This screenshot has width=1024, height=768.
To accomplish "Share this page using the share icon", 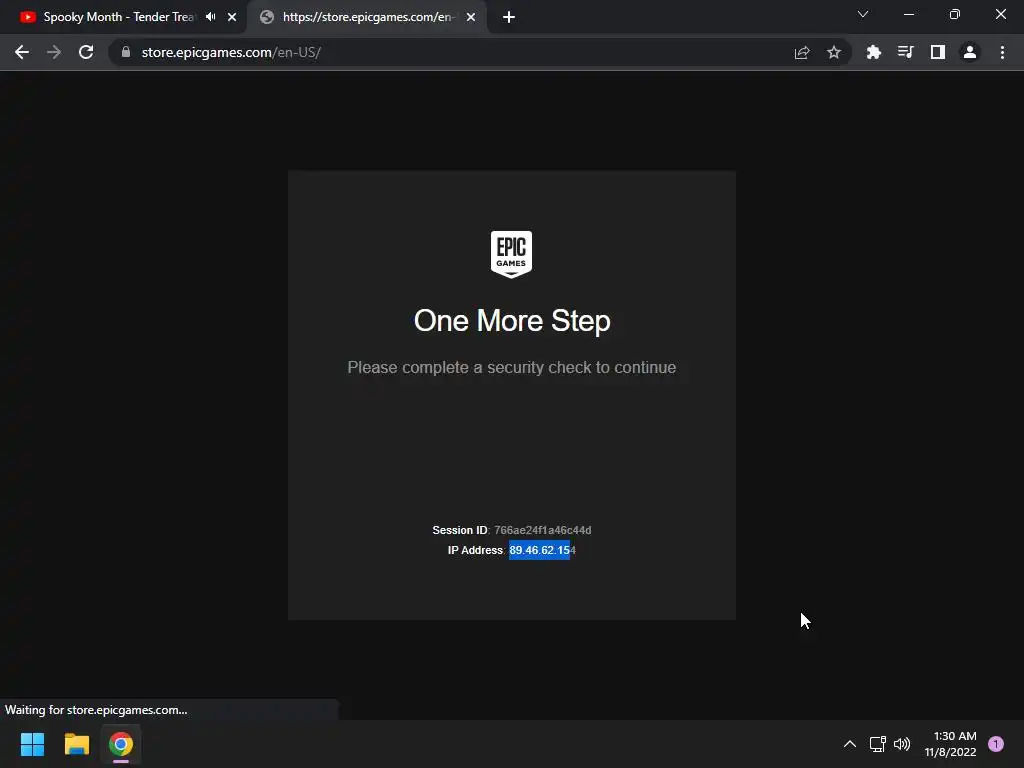I will click(x=802, y=52).
